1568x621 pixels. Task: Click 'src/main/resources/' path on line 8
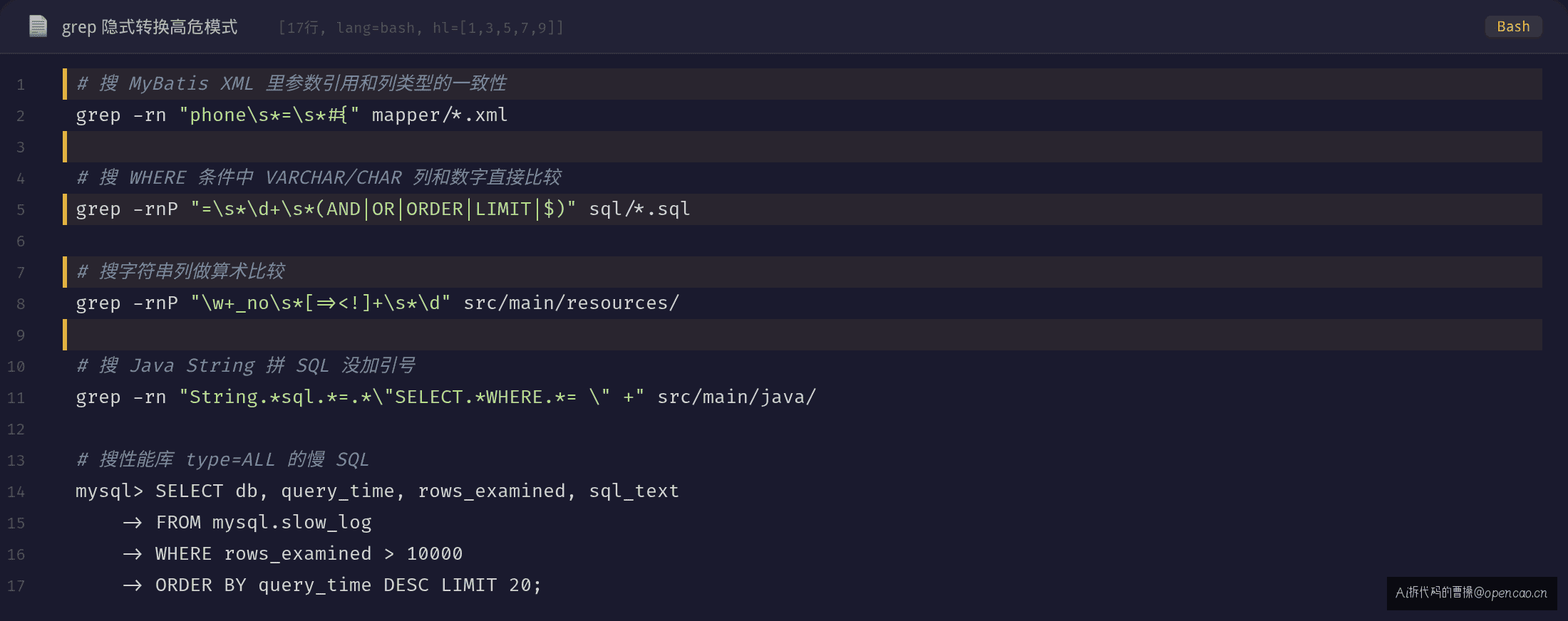click(572, 303)
